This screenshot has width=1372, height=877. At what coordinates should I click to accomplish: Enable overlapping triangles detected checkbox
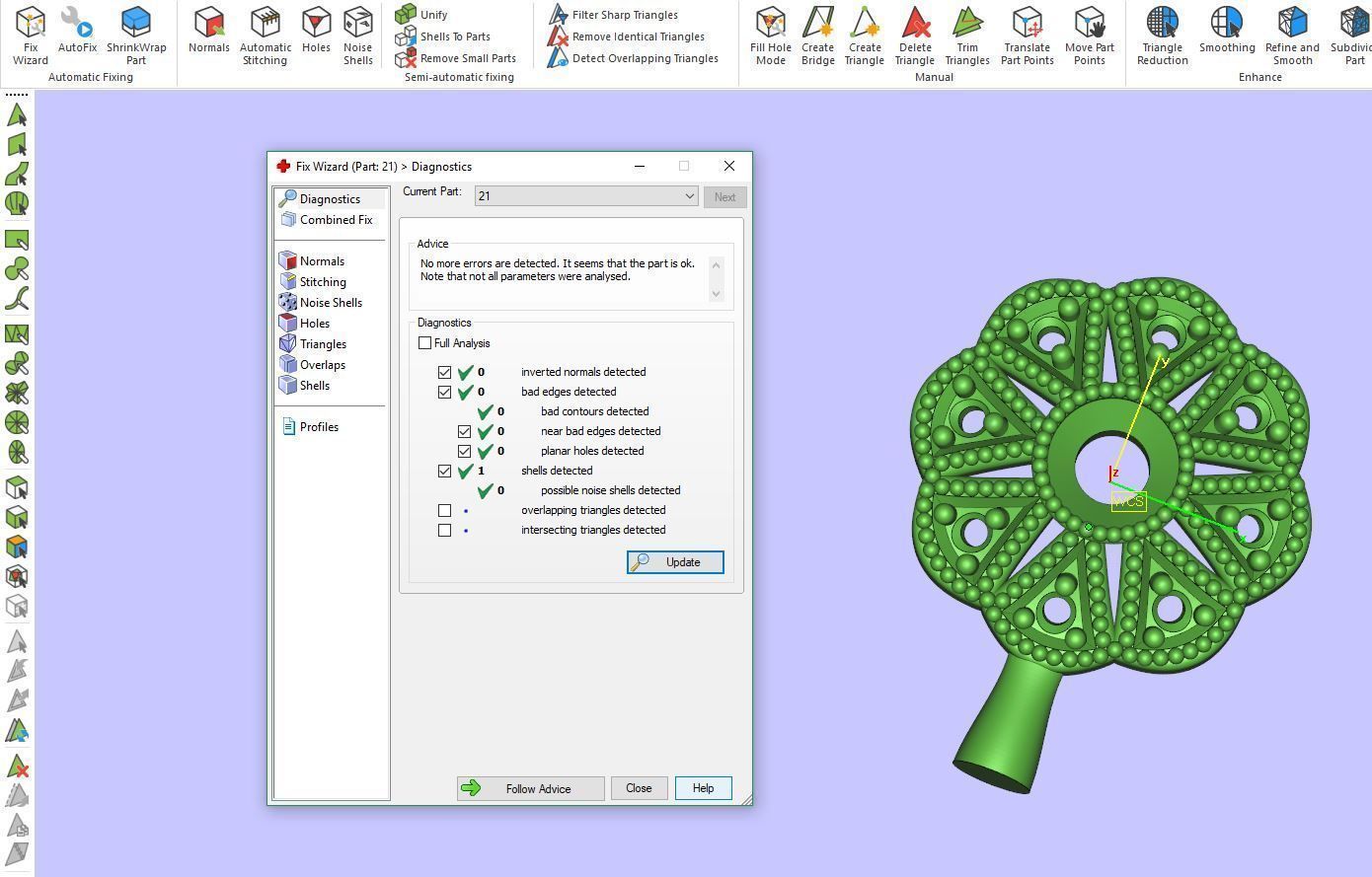pos(444,511)
